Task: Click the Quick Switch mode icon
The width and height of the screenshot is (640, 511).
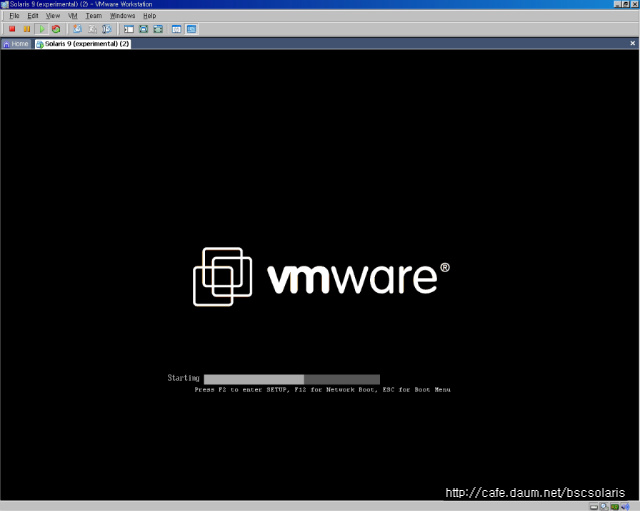Action: pyautogui.click(x=144, y=29)
